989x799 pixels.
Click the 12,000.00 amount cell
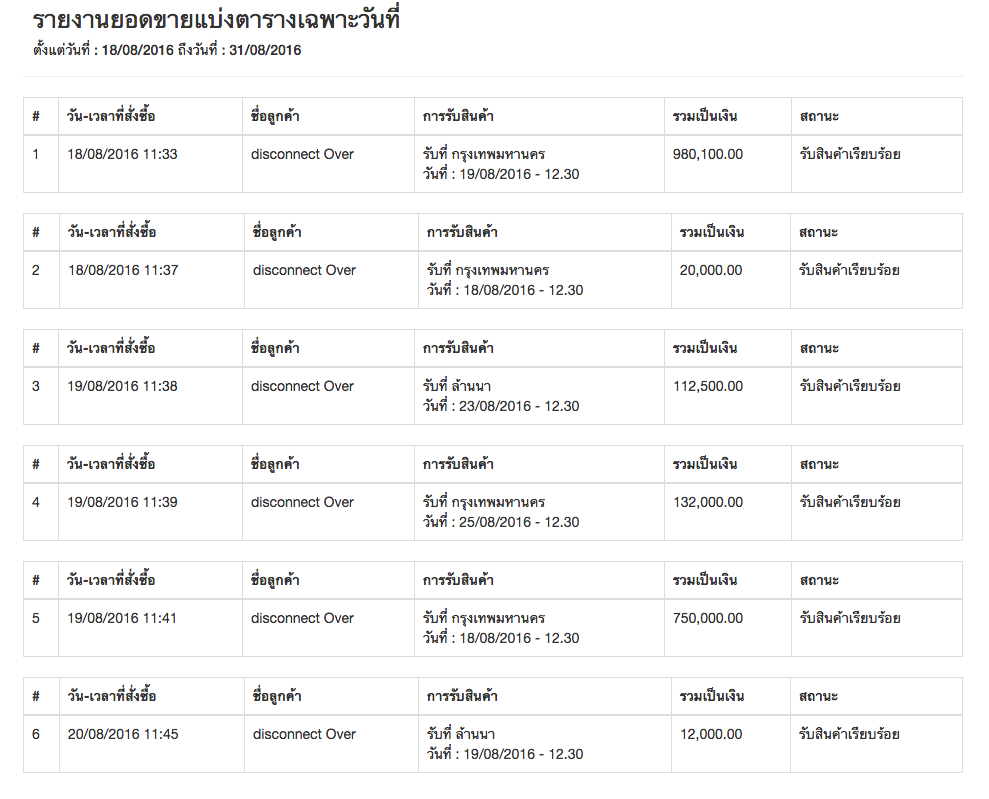[711, 734]
